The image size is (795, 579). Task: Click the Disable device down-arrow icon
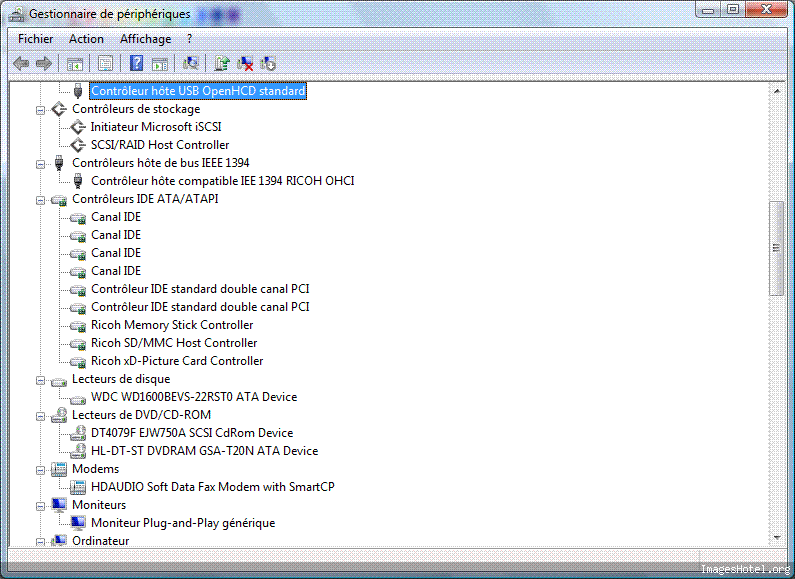coord(268,64)
